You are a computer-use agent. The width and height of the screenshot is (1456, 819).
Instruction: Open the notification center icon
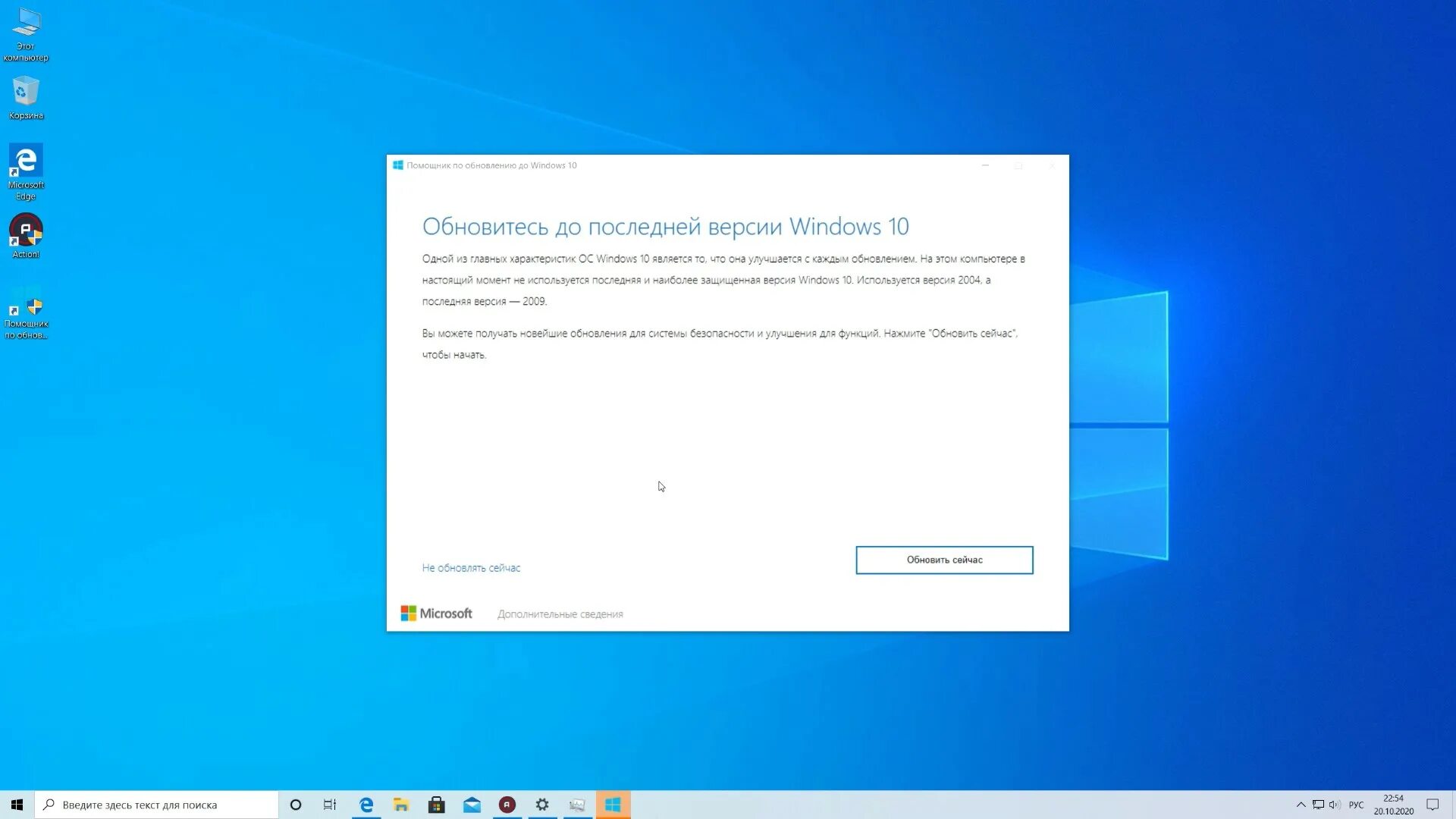(x=1432, y=805)
